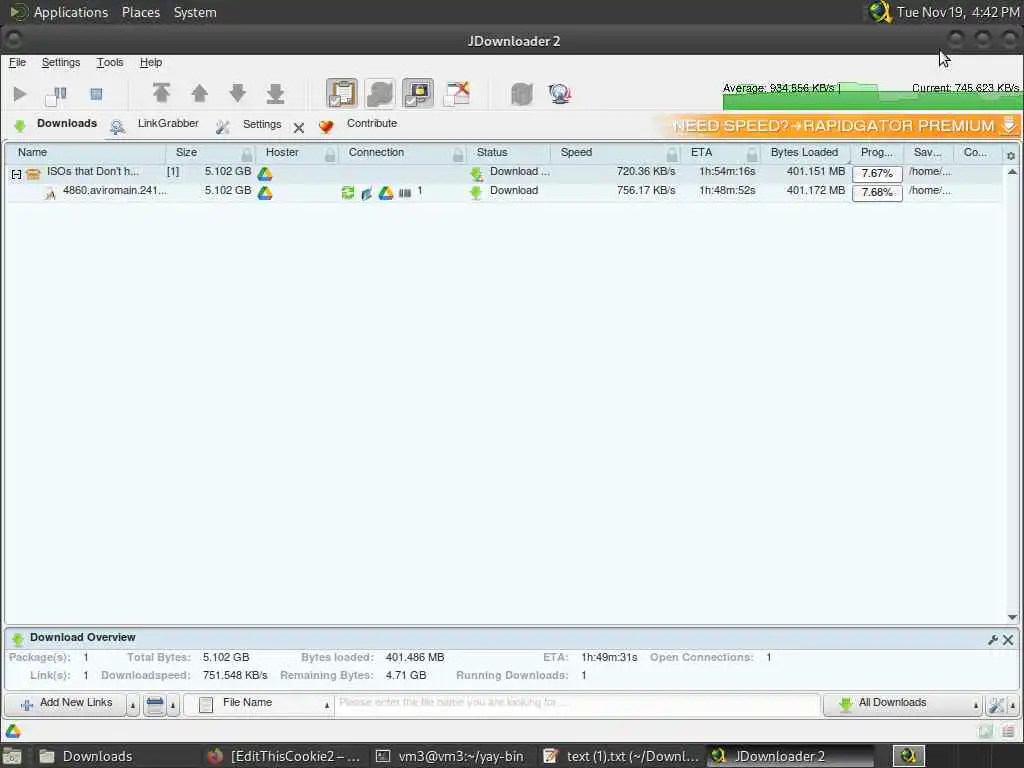
Task: Click file progress bar showing 7.68%
Action: tap(877, 193)
